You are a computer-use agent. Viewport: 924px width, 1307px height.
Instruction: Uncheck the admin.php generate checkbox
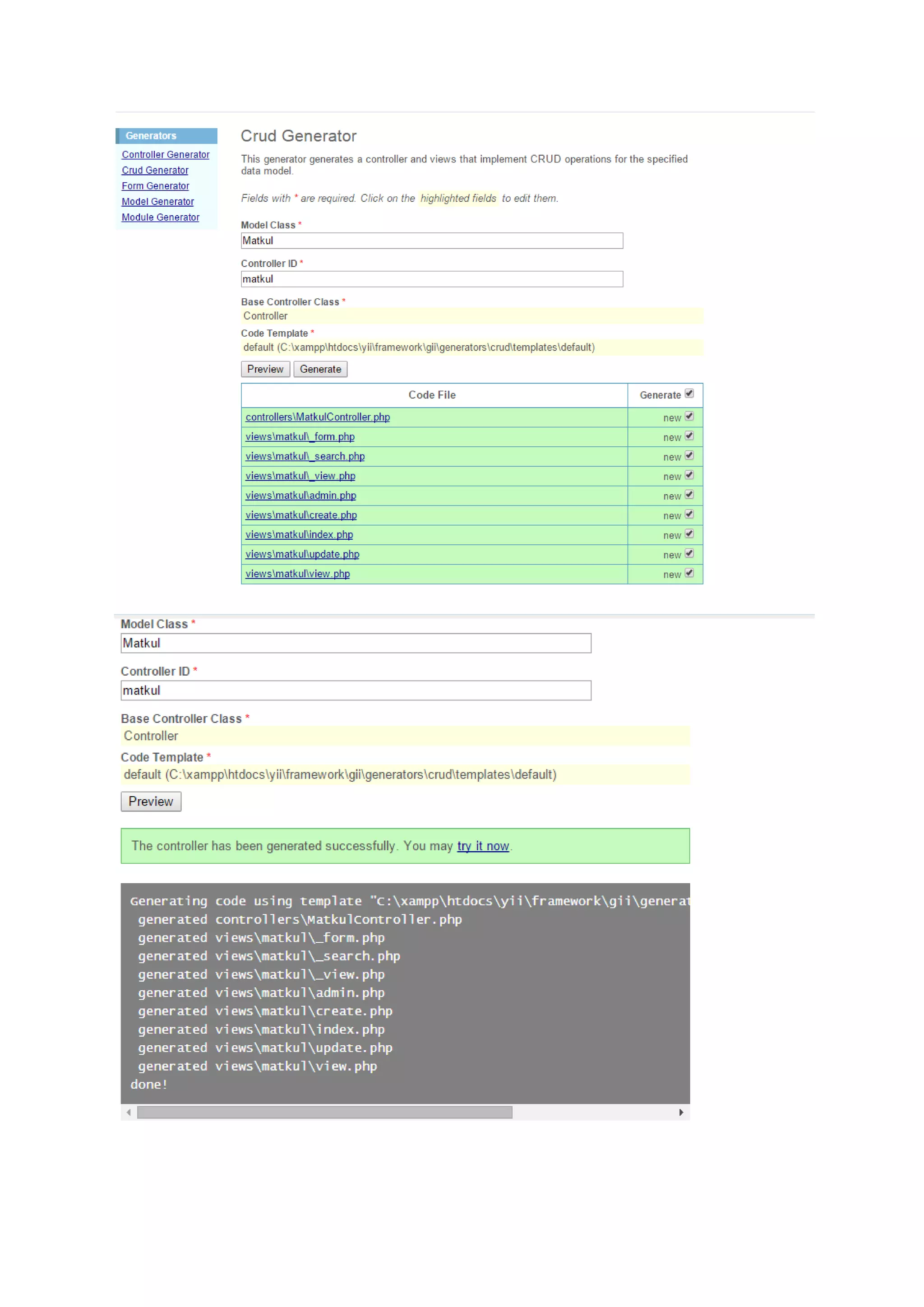click(689, 495)
